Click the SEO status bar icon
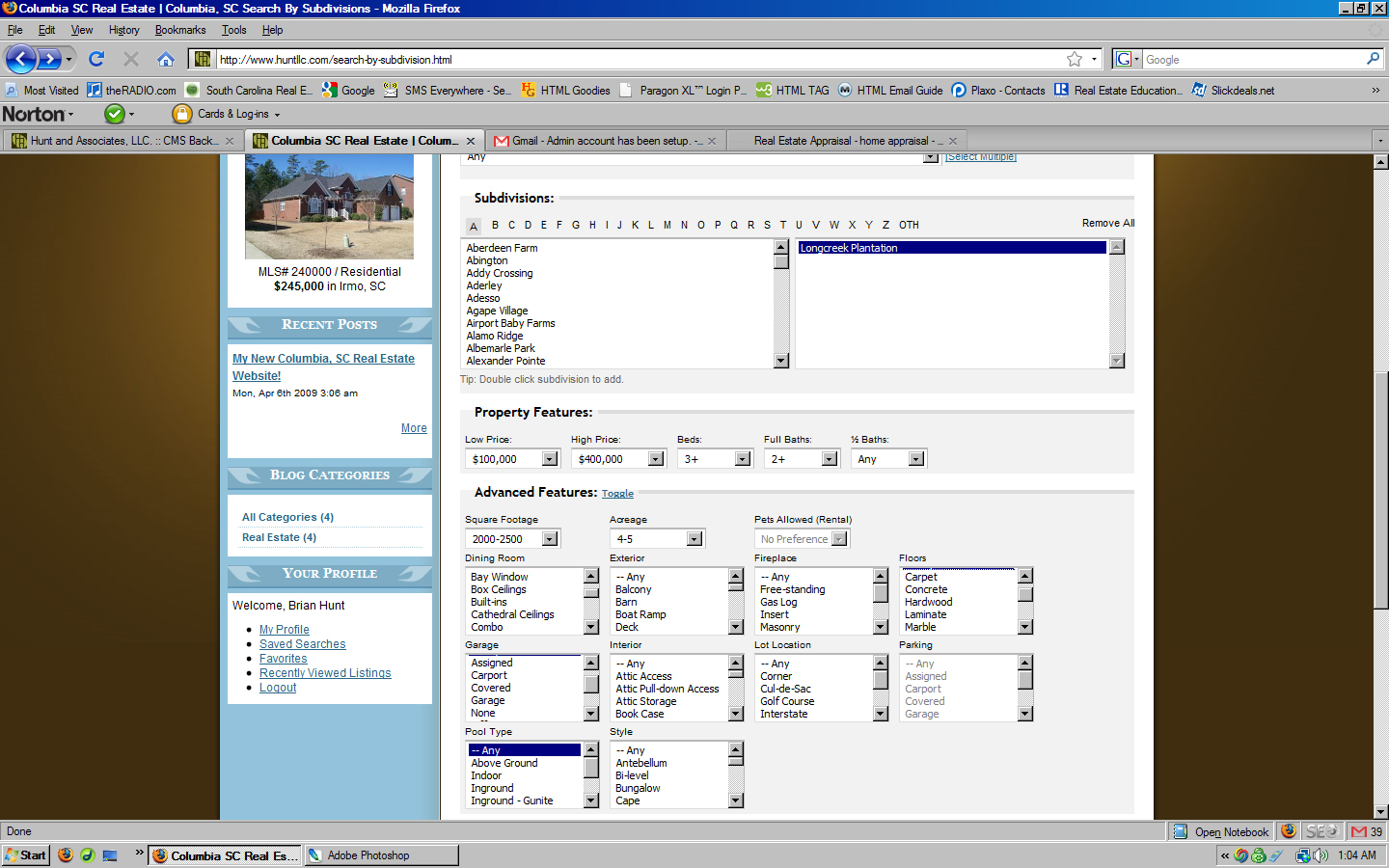 pos(1321,830)
